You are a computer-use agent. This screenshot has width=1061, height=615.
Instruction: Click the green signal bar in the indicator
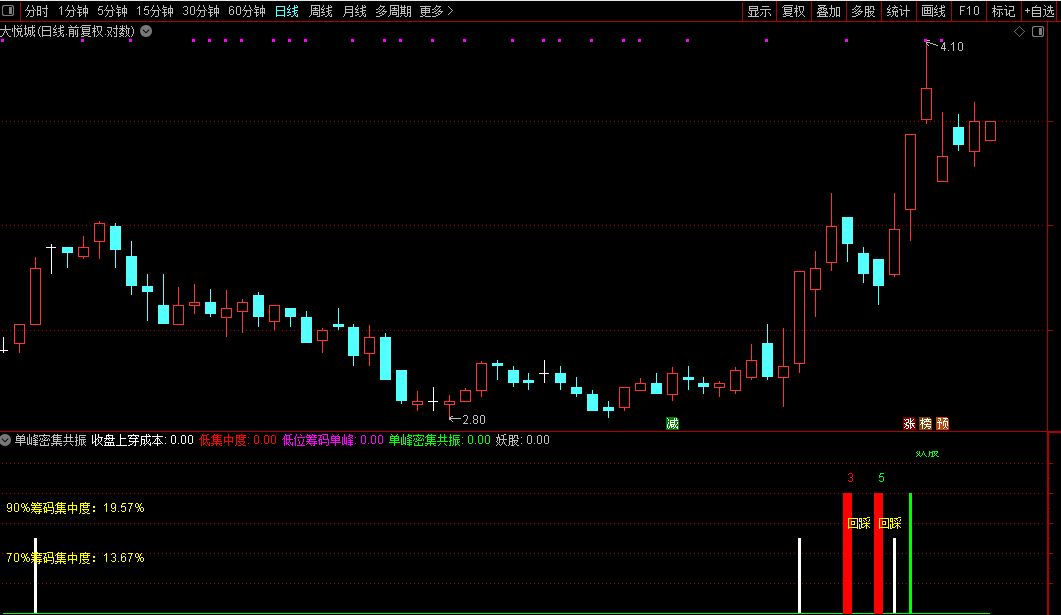(911, 553)
